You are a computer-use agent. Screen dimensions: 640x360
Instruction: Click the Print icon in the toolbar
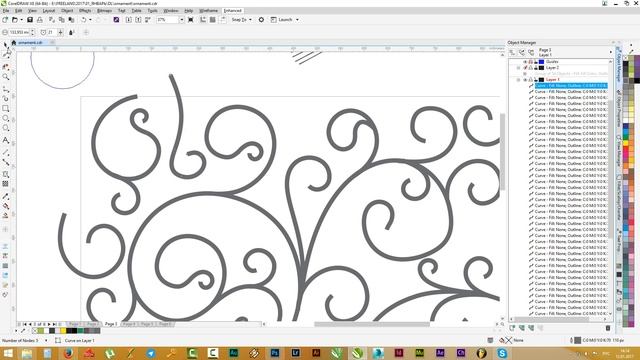pos(40,20)
